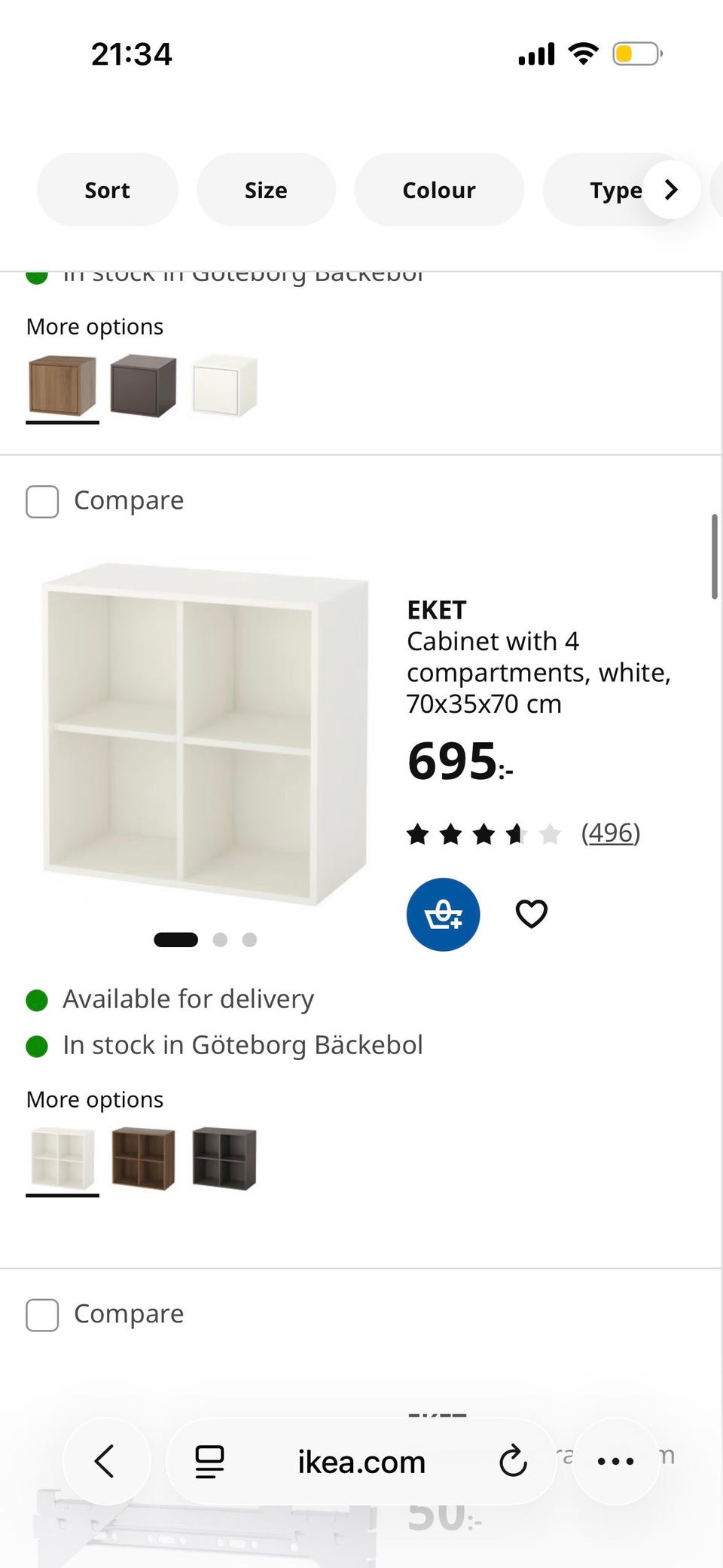Open the Sort filter
723x1568 pixels.
pos(107,190)
